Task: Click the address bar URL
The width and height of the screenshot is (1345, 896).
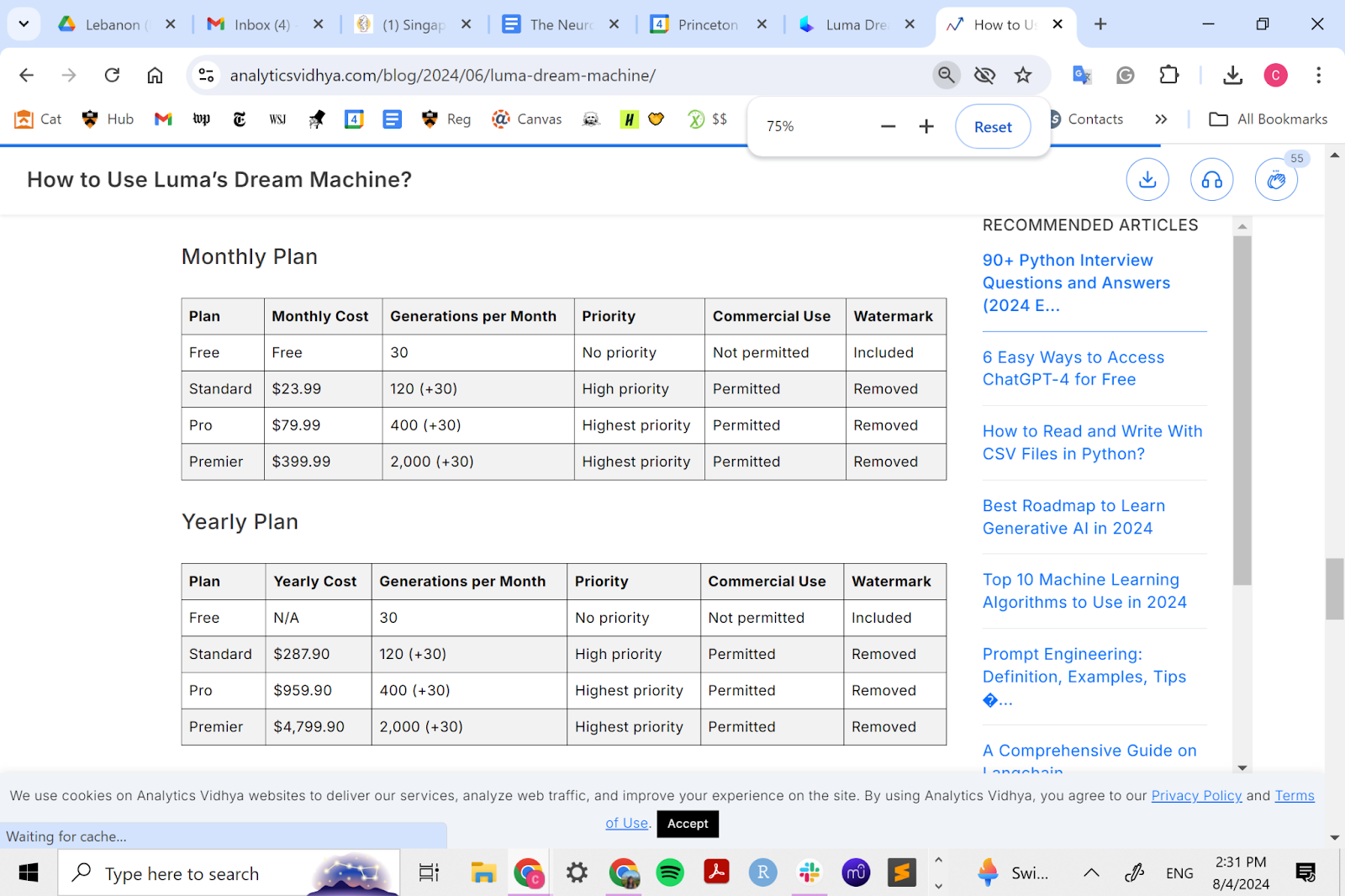Action: [442, 76]
